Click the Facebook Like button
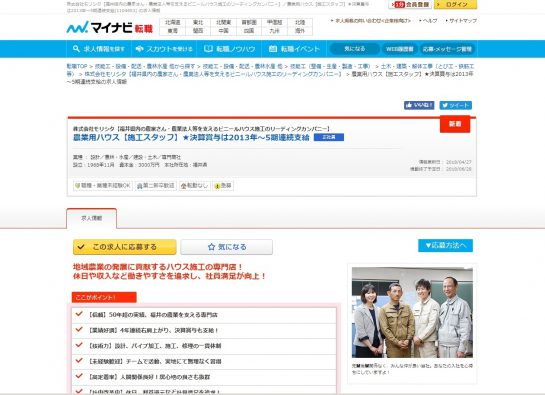The height and width of the screenshot is (395, 545). point(419,105)
